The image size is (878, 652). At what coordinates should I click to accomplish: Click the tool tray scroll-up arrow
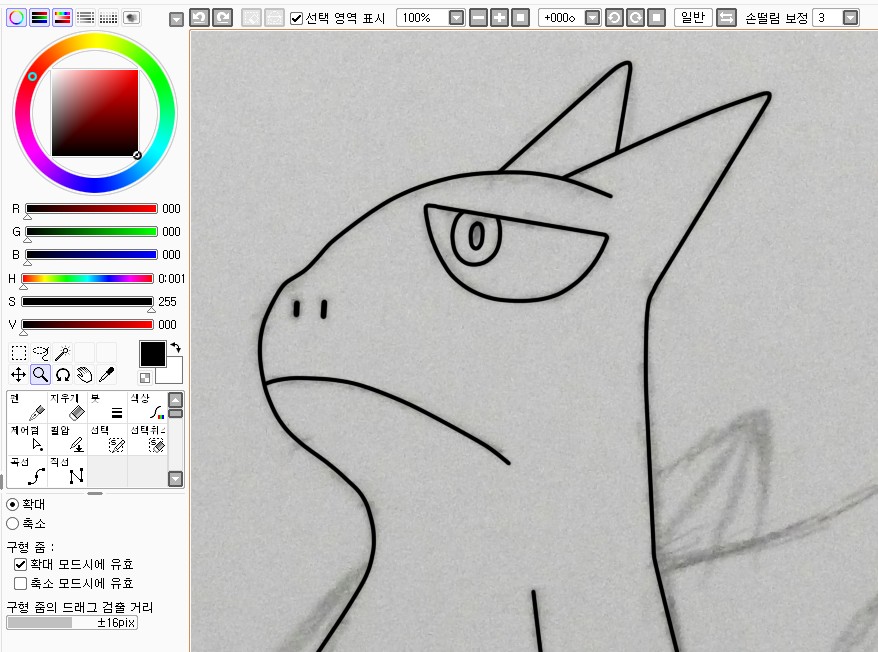[175, 399]
